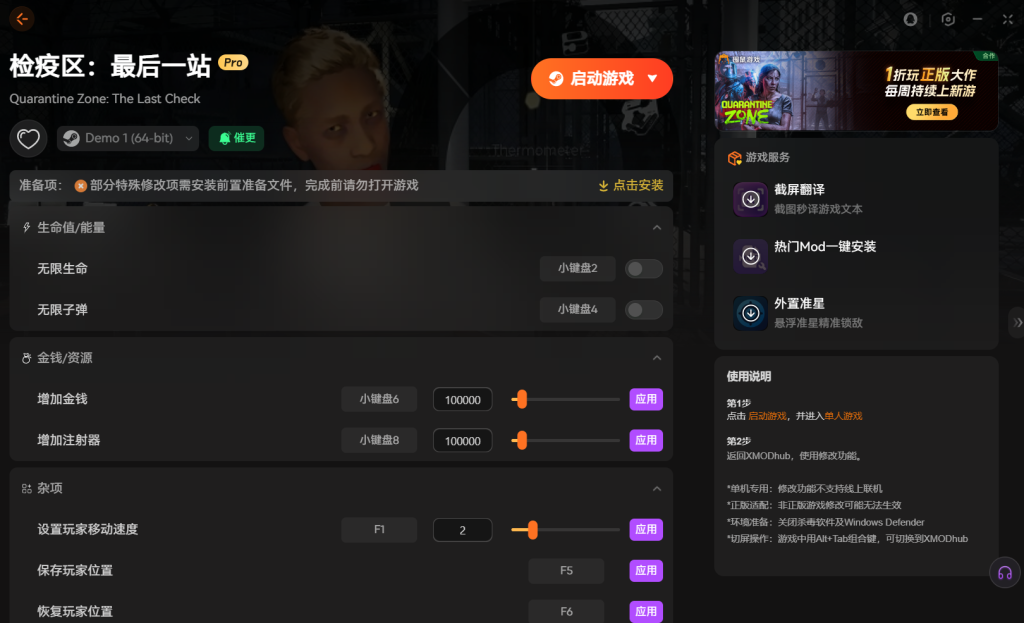This screenshot has width=1024, height=623.
Task: Click the orange back arrow icon
Action: (x=22, y=19)
